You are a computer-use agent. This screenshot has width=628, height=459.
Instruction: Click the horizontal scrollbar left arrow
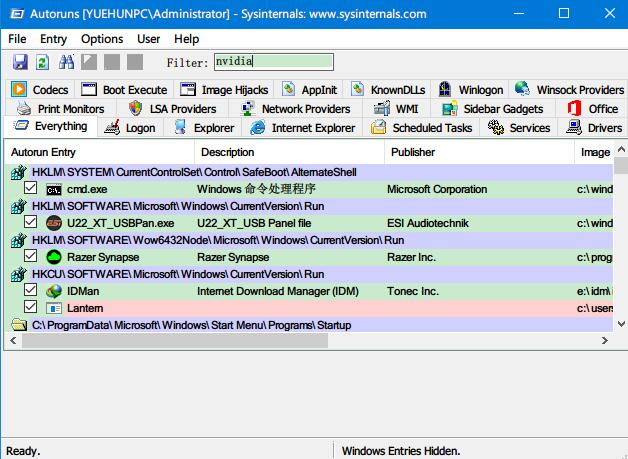(x=13, y=340)
